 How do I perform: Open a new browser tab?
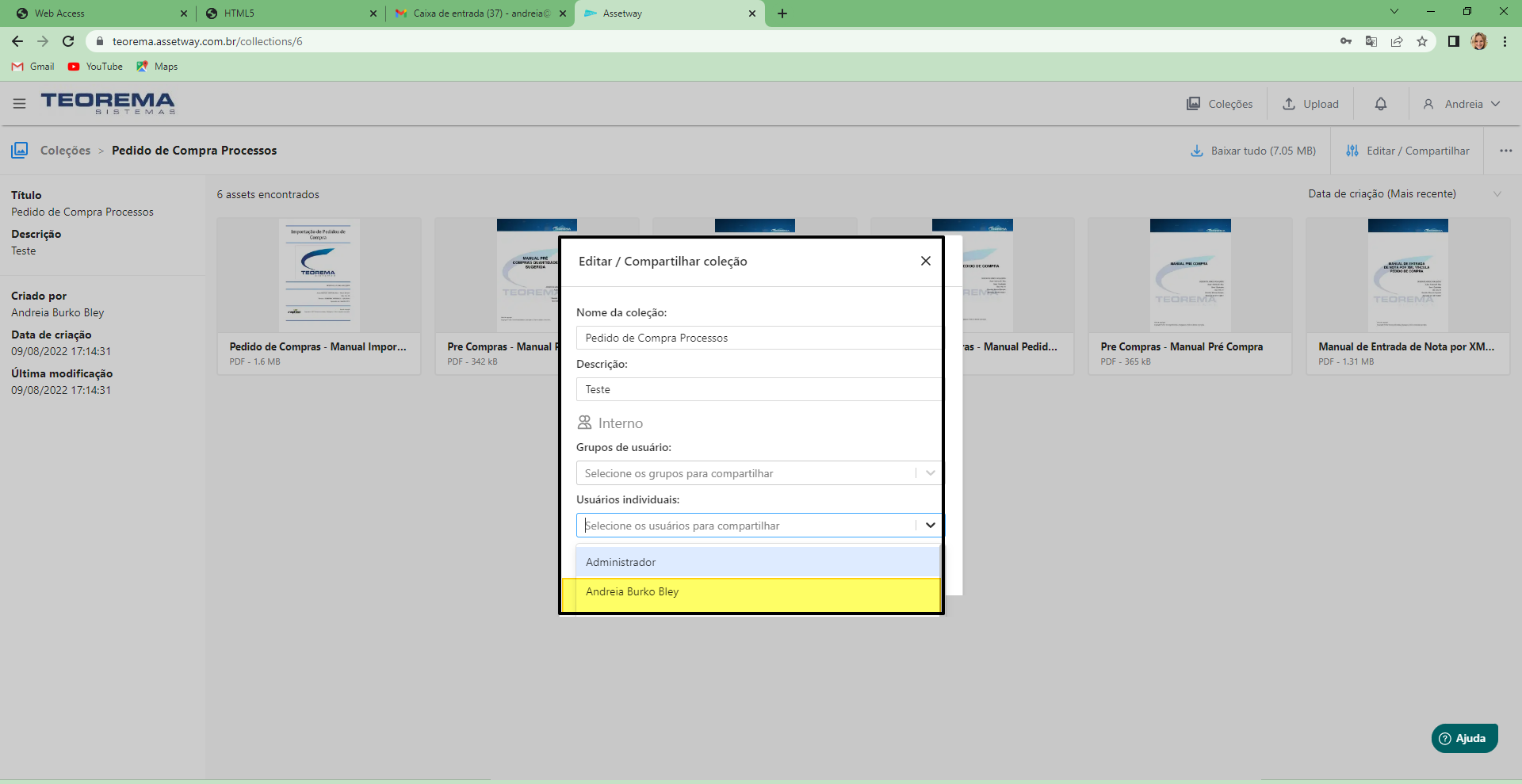[782, 13]
